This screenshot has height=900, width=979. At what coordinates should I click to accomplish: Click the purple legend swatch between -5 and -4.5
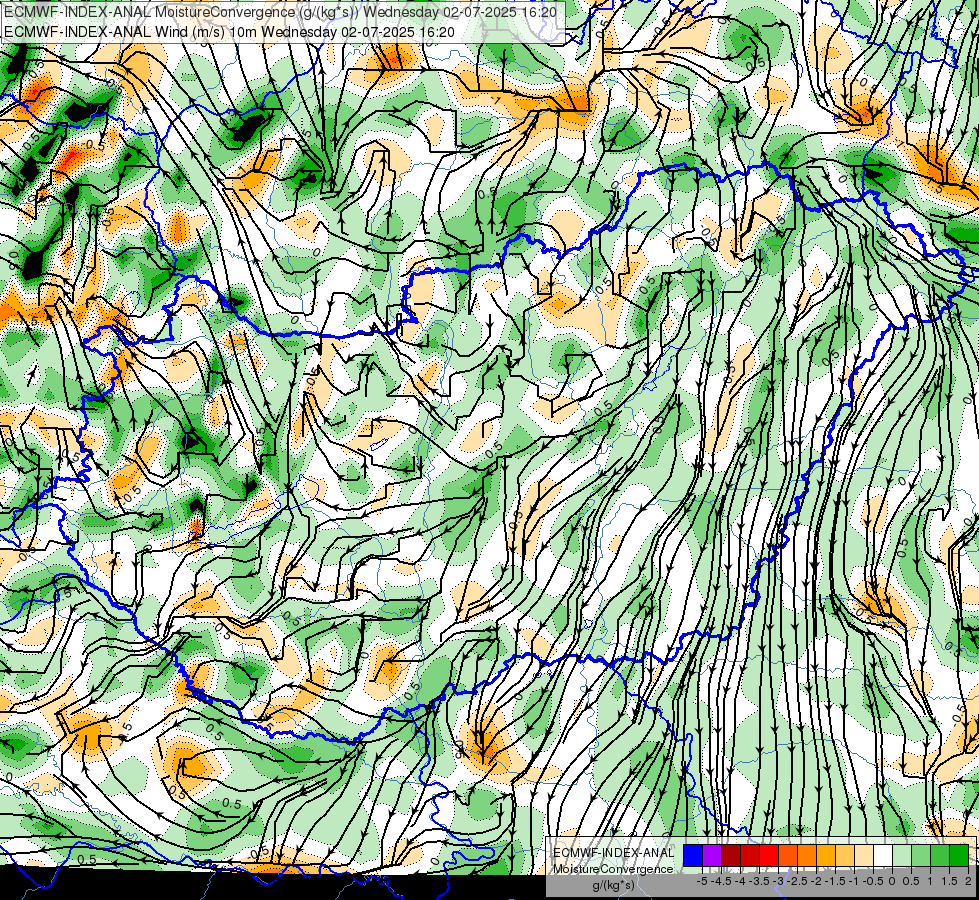pos(712,856)
